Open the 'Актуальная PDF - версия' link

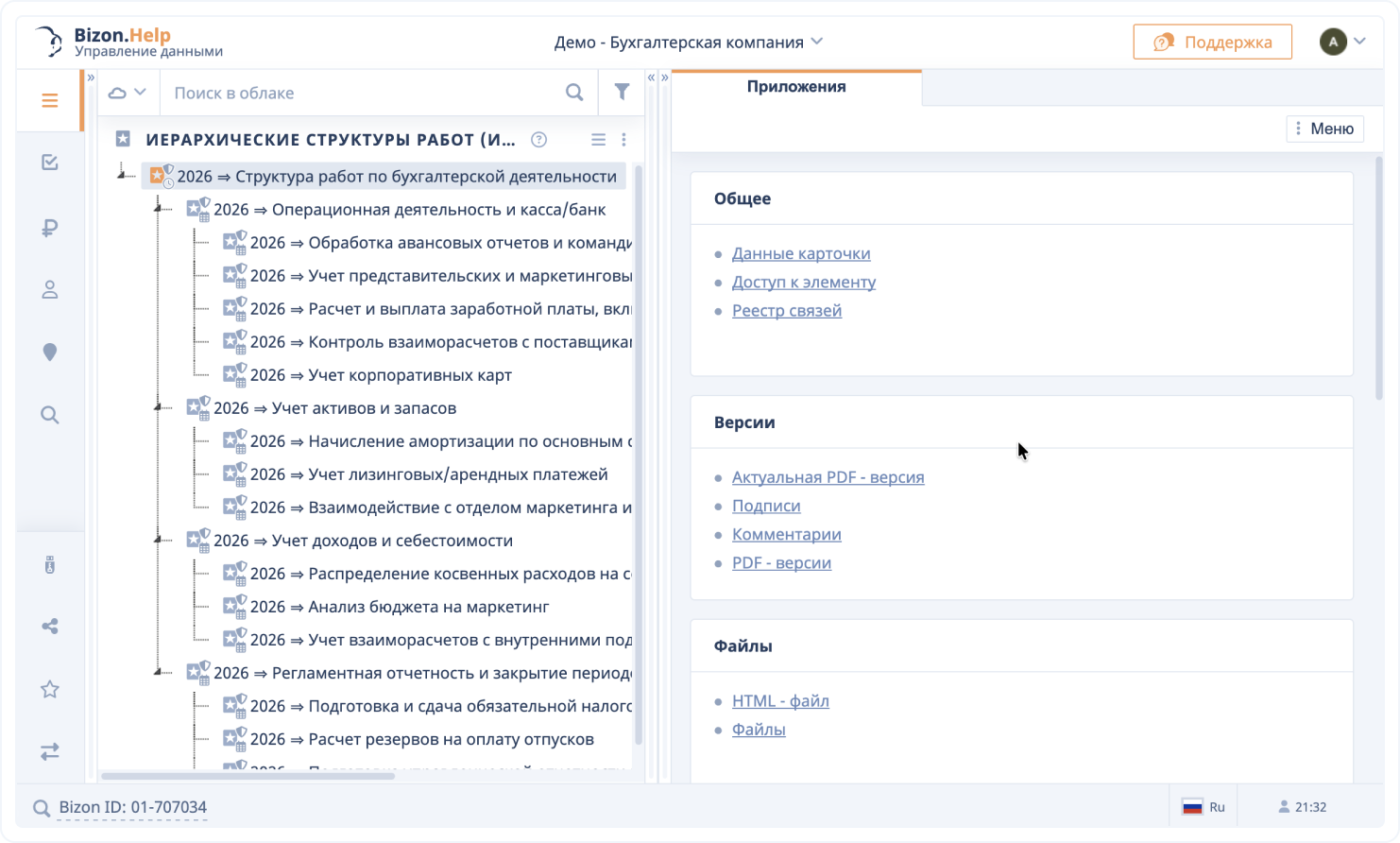828,476
